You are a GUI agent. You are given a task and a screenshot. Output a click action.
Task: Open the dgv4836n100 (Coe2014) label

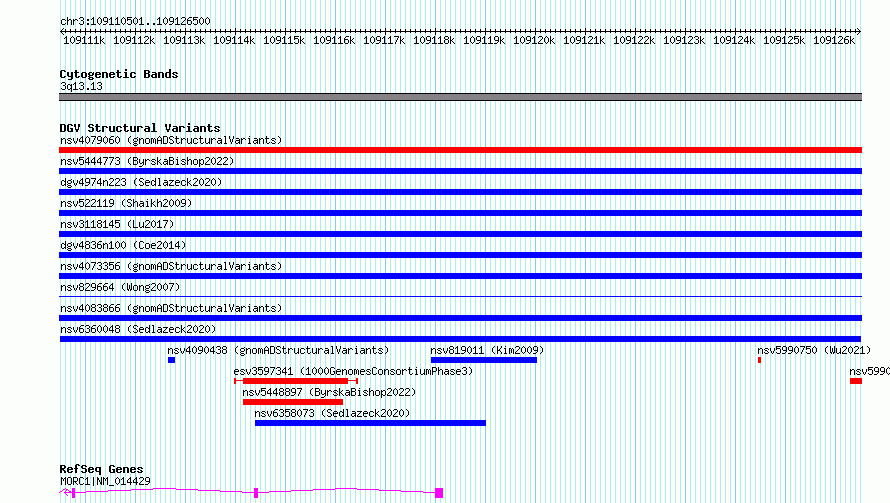pyautogui.click(x=123, y=245)
